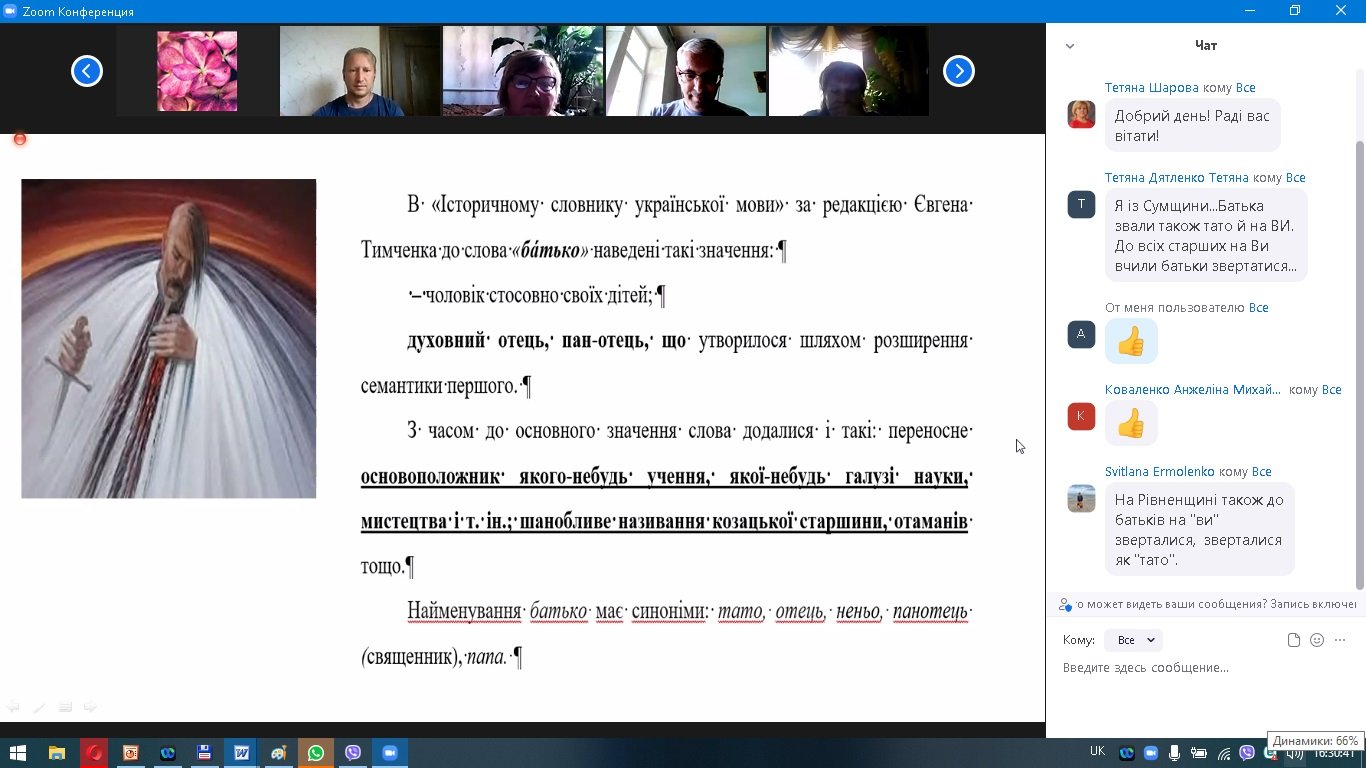Viewport: 1366px width, 768px height.
Task: Open File Explorer from the taskbar
Action: point(56,753)
